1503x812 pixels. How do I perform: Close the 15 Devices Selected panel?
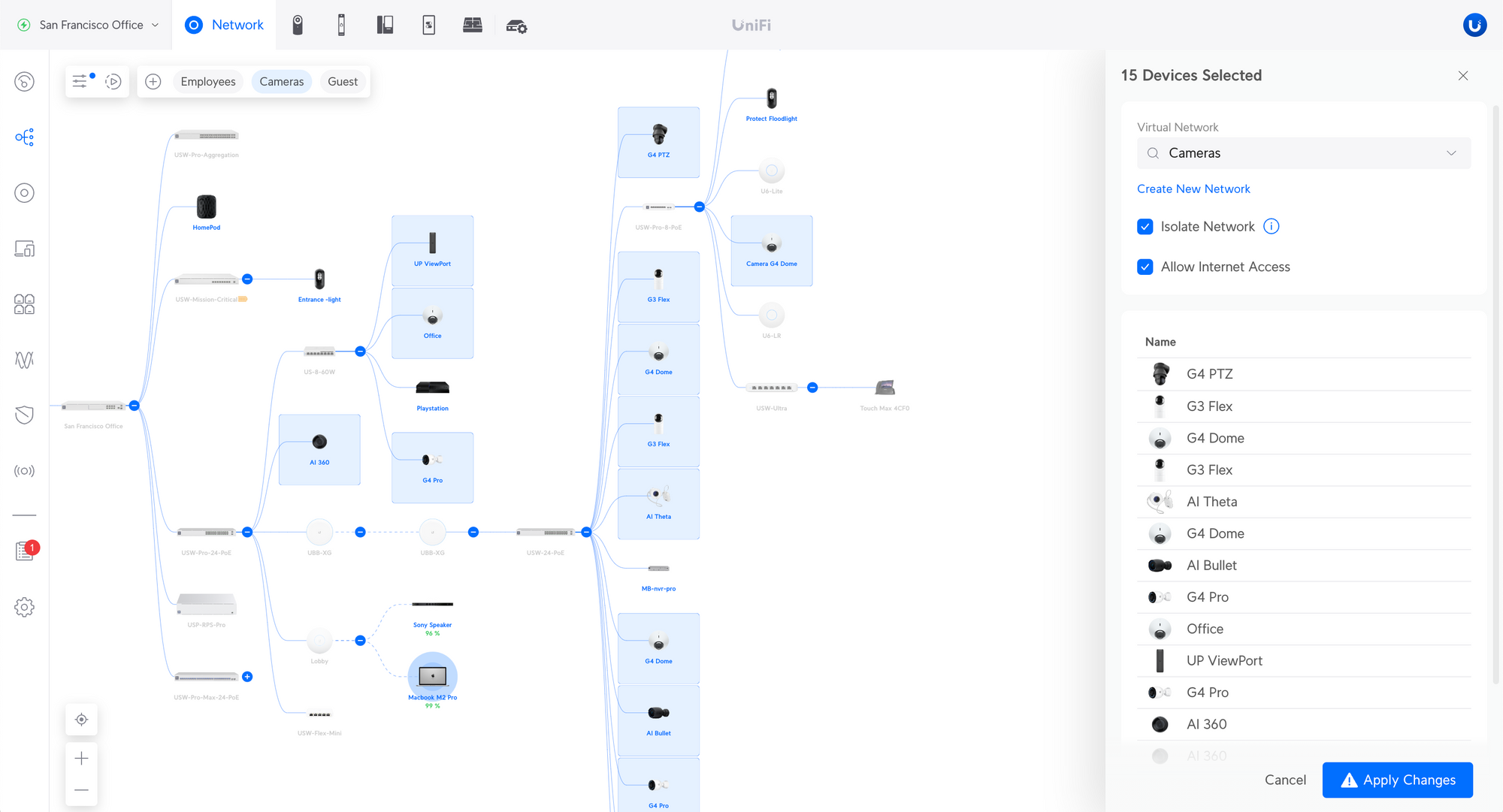1463,75
